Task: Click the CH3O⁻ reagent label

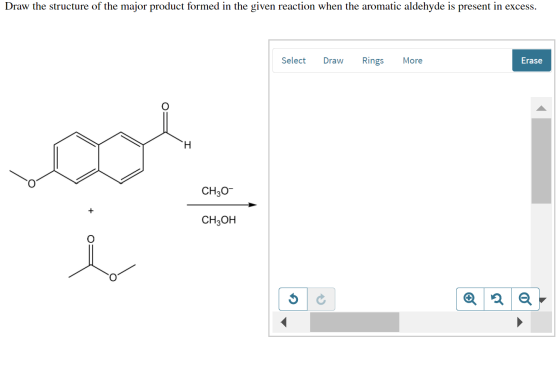Action: [x=217, y=191]
